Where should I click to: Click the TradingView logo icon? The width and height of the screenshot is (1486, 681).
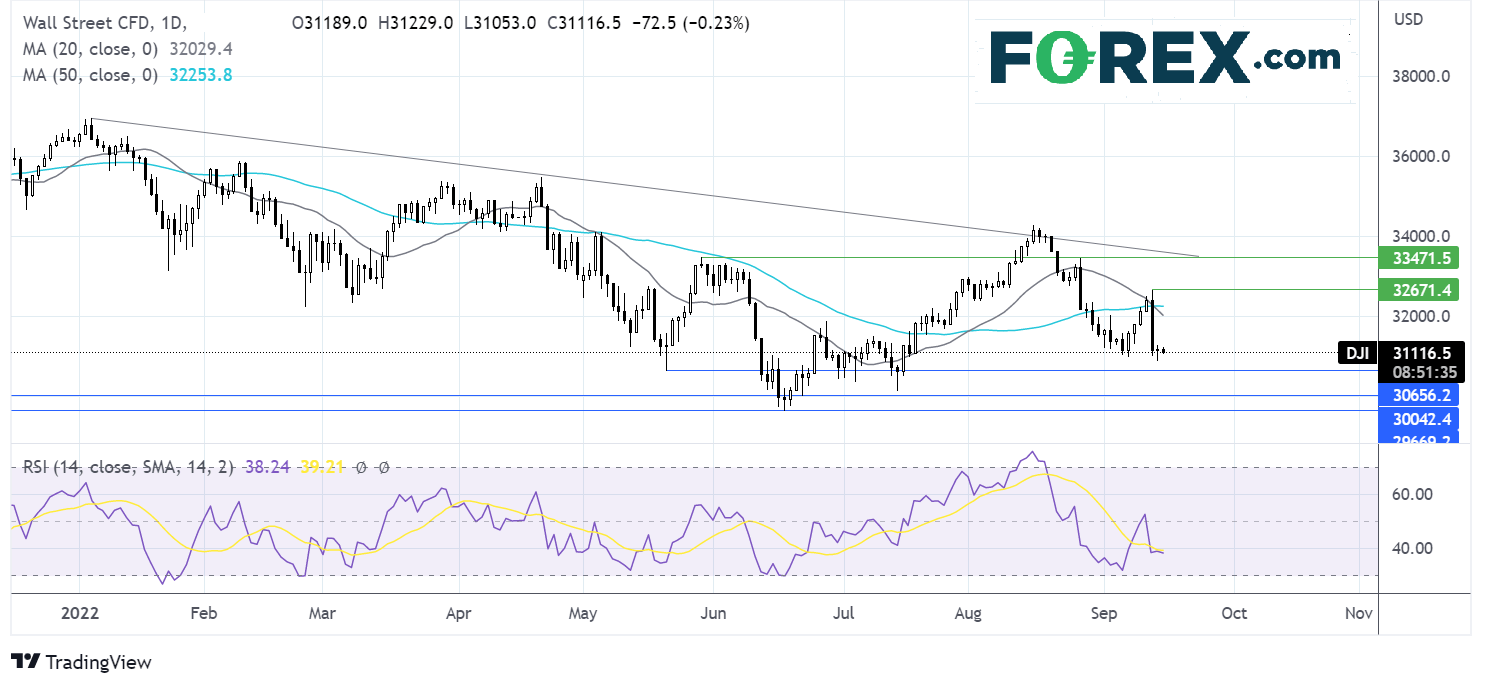[x=25, y=662]
